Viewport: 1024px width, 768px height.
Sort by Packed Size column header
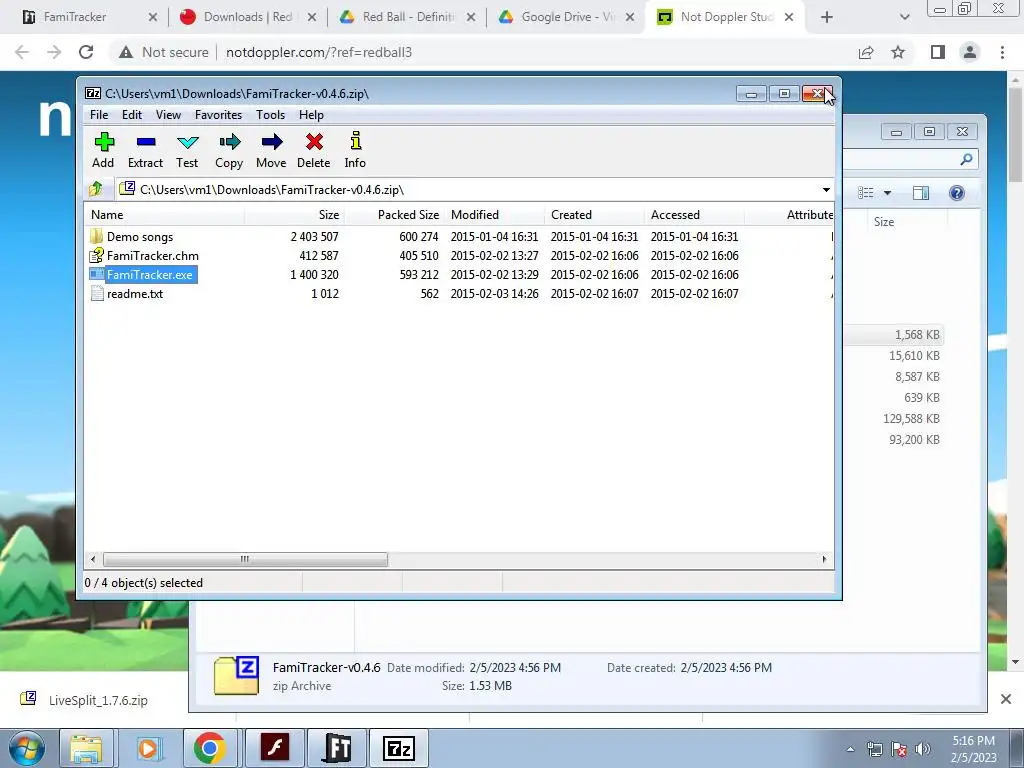(x=394, y=215)
